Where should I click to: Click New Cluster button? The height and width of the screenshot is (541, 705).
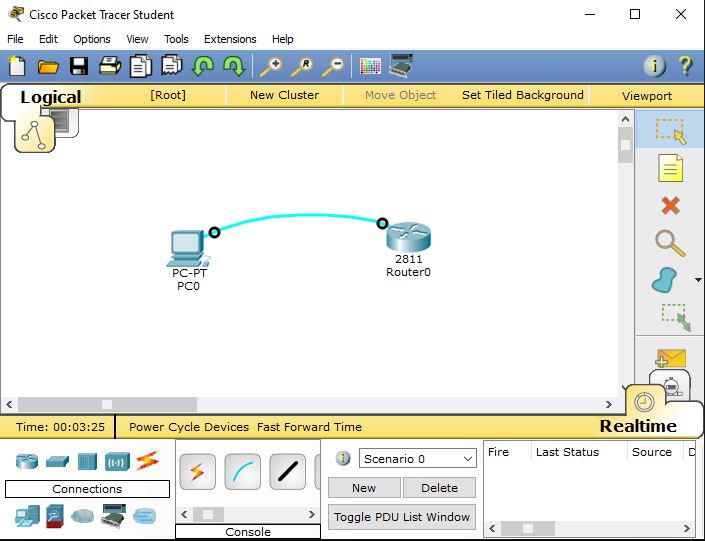click(285, 95)
